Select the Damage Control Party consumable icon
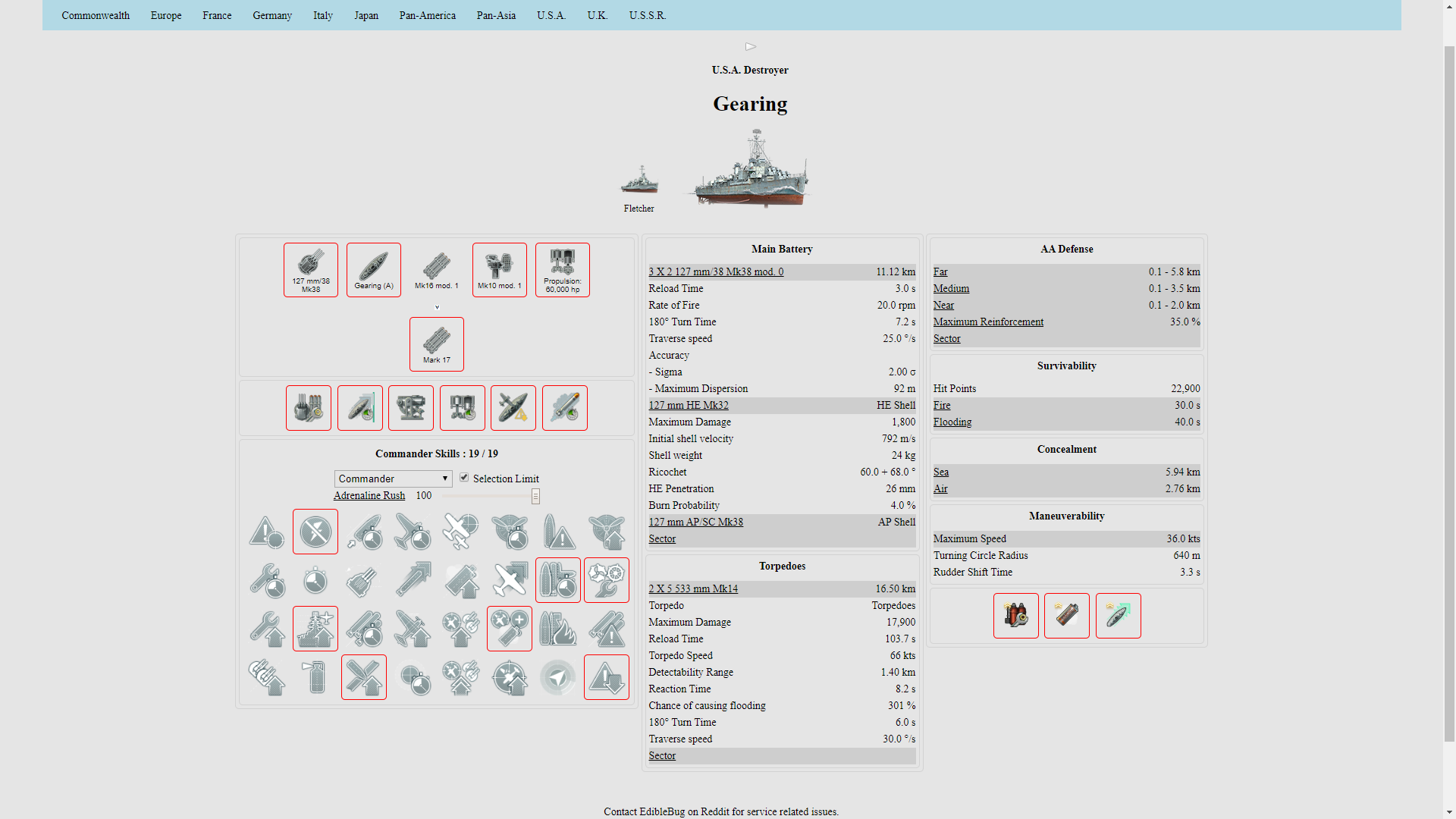Image resolution: width=1456 pixels, height=819 pixels. tap(1015, 616)
